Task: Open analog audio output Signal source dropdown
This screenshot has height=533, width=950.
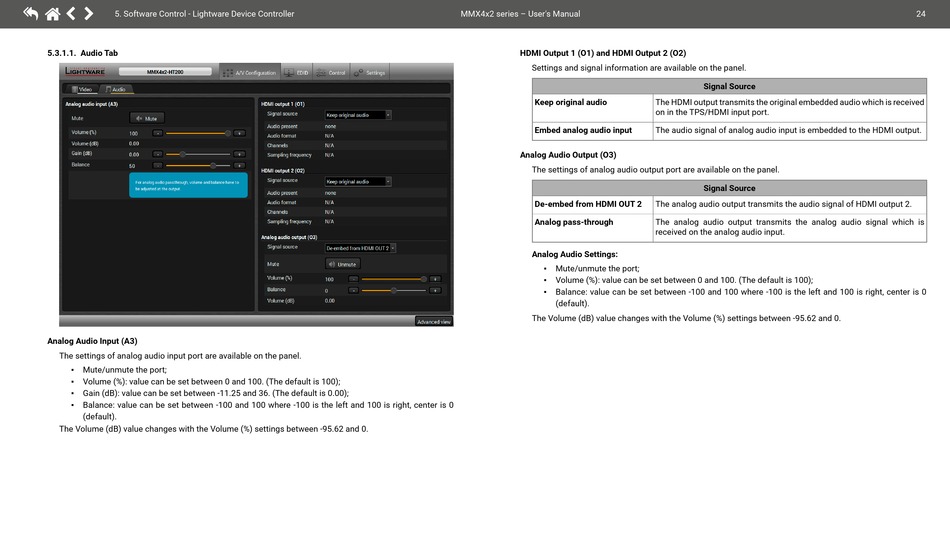Action: click(x=360, y=248)
